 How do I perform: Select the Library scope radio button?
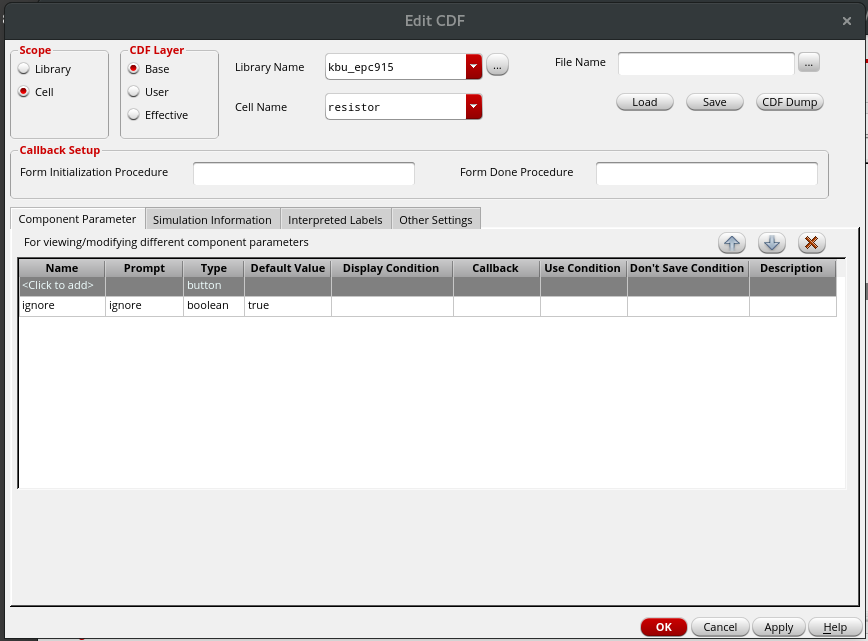24,69
